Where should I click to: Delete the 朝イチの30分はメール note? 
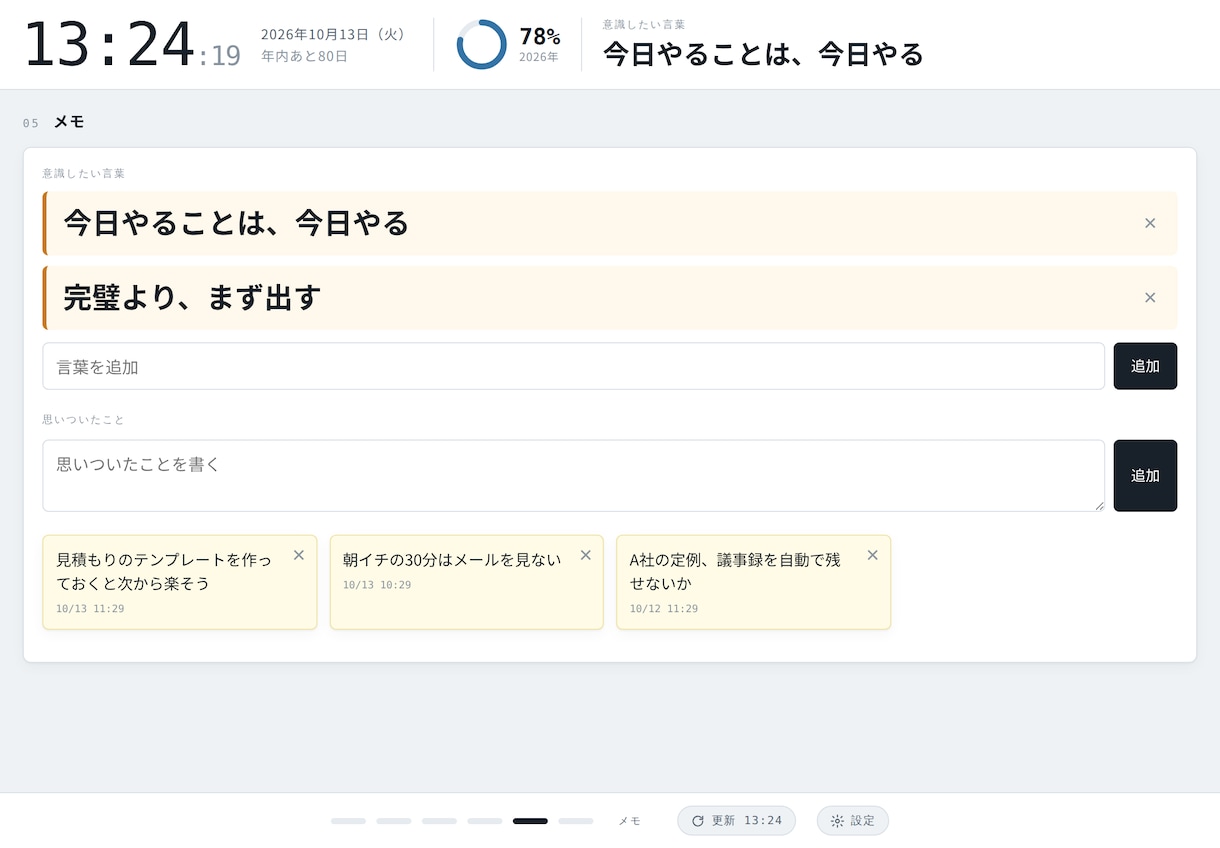click(x=586, y=555)
